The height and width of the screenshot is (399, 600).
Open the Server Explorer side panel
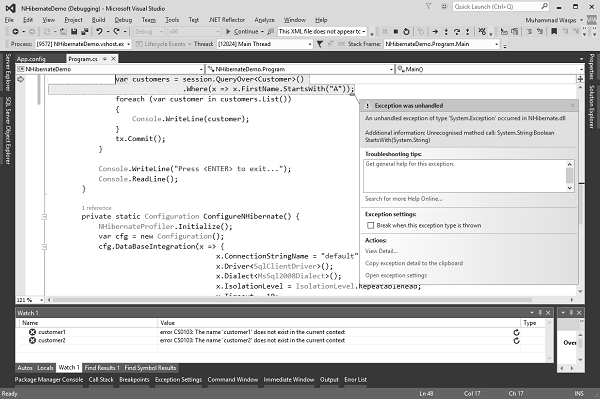(8, 72)
